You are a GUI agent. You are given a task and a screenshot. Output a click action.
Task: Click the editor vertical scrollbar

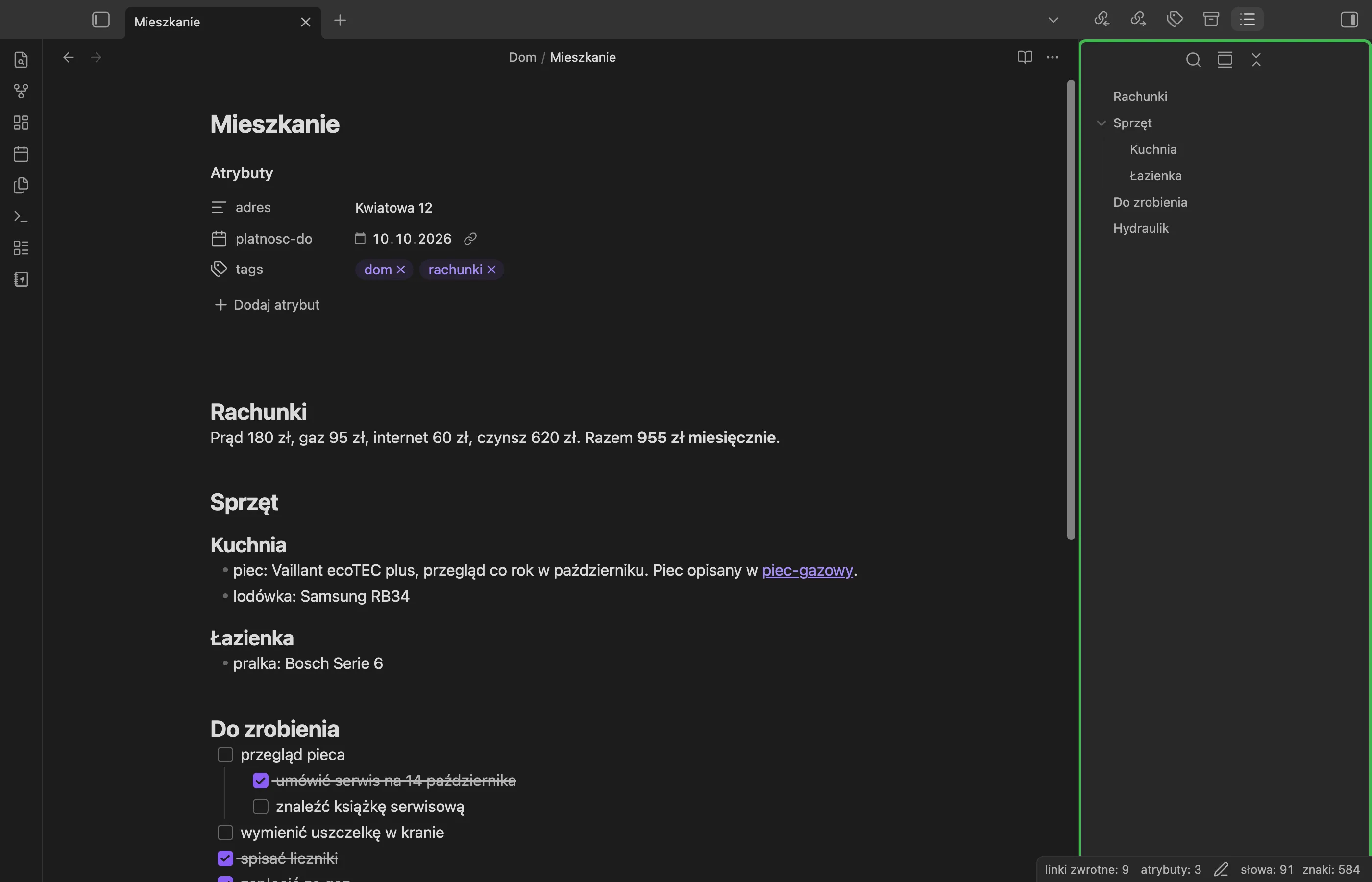(x=1071, y=310)
